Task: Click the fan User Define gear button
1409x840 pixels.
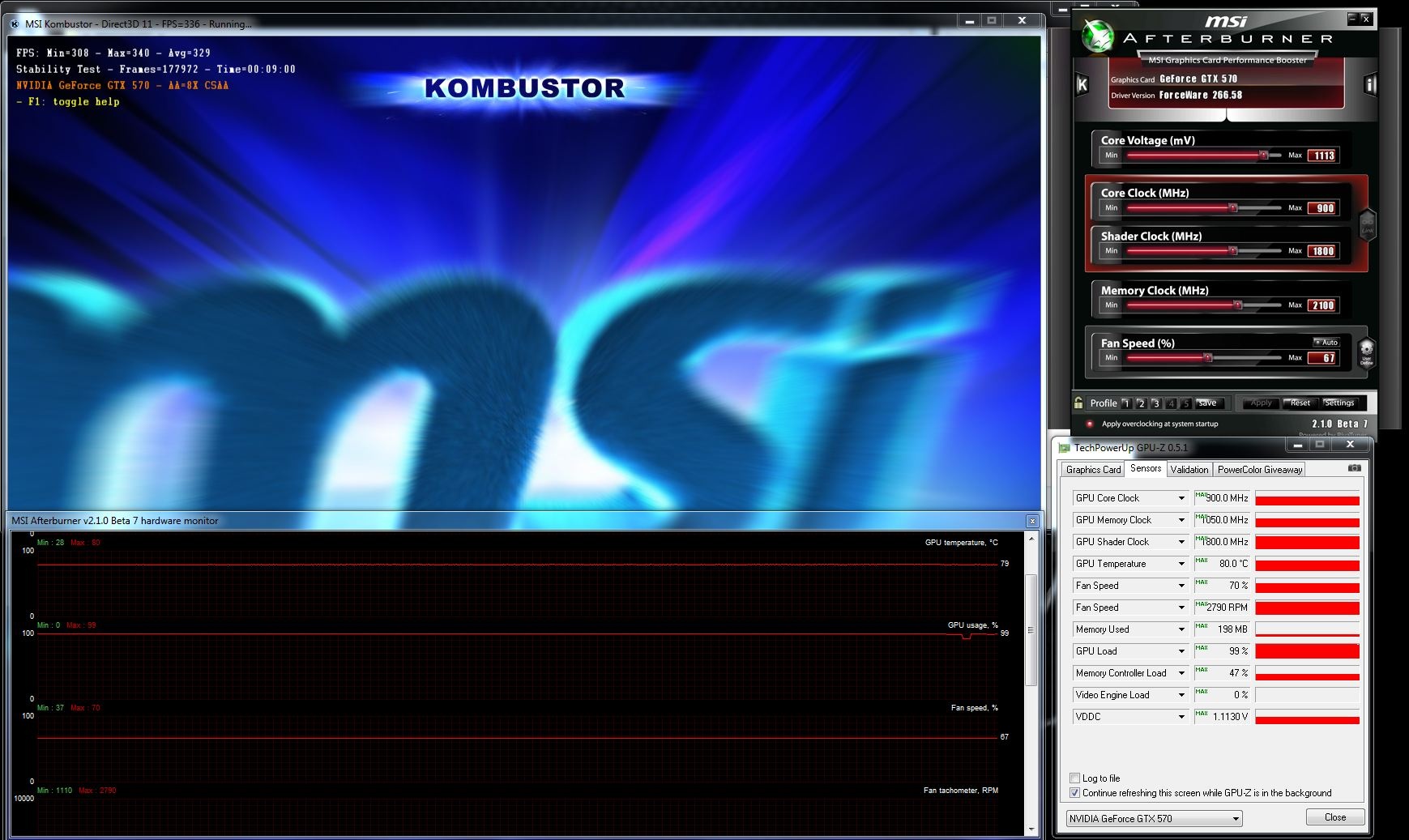Action: (1366, 352)
